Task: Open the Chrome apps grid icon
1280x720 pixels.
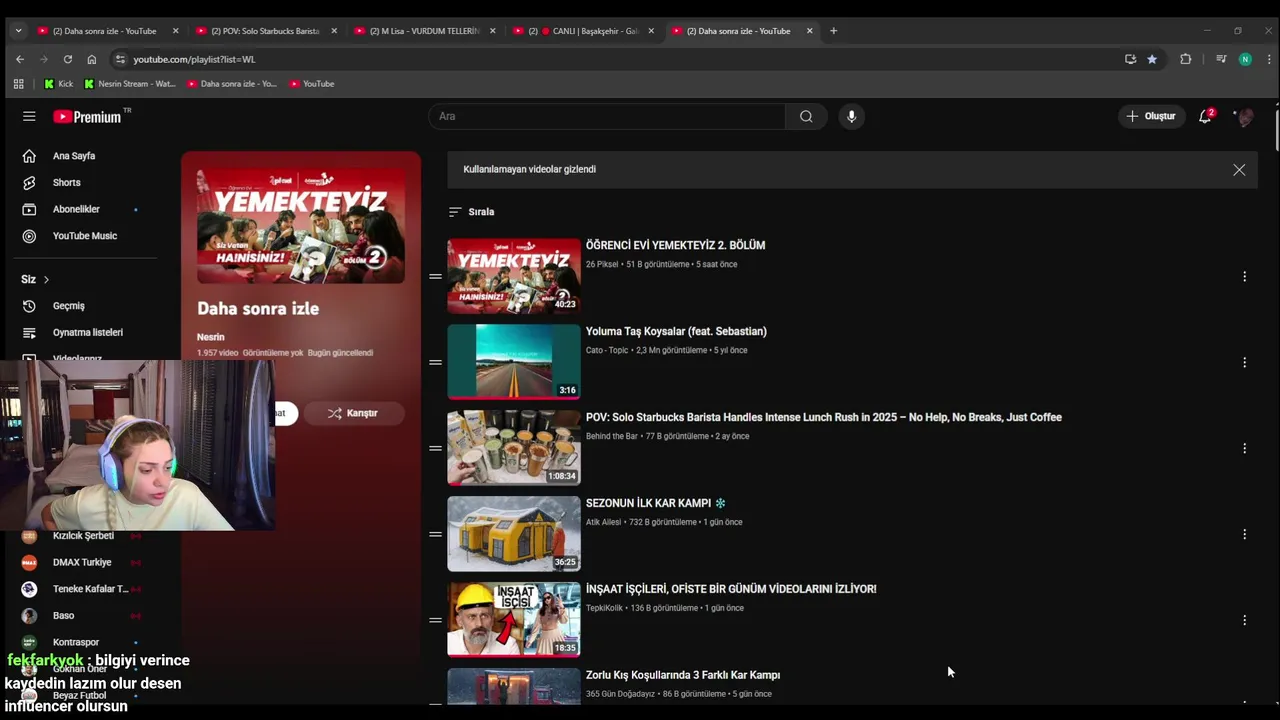Action: point(18,84)
